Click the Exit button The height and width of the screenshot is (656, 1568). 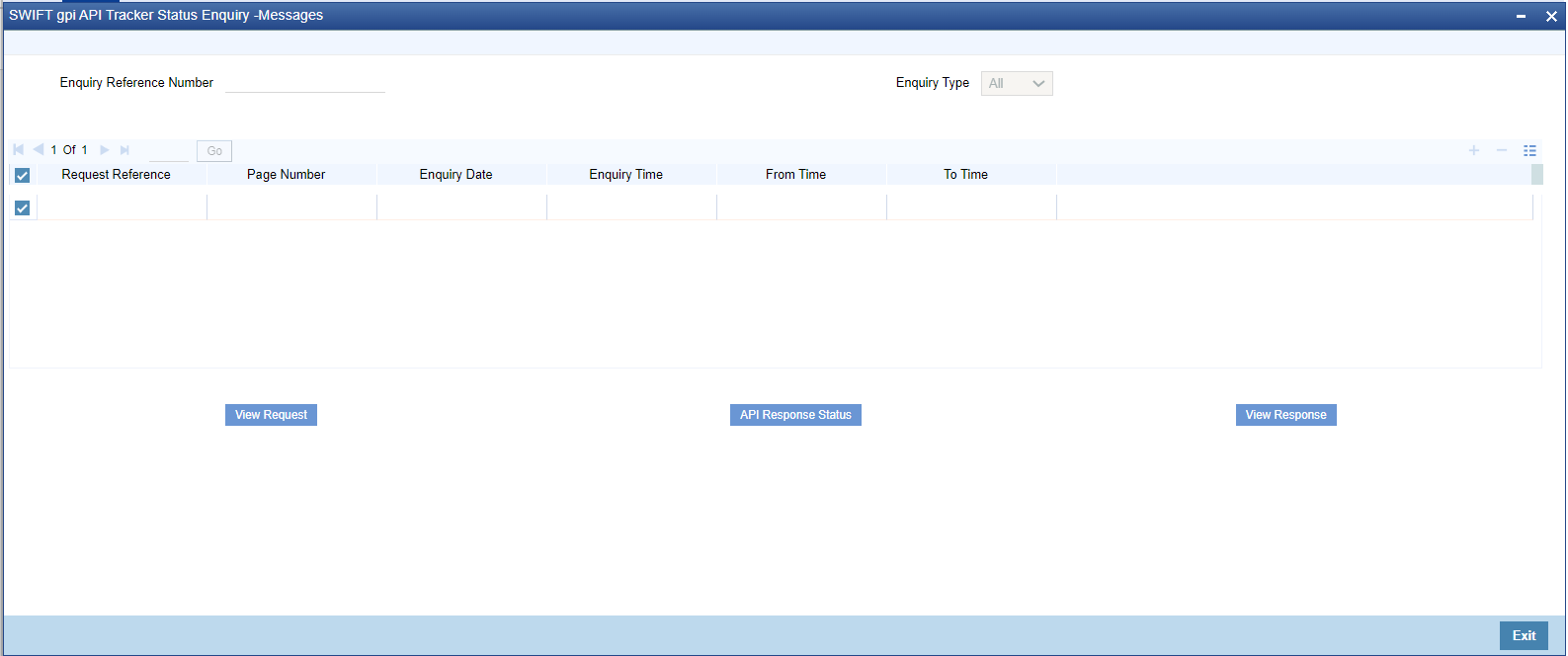(1524, 635)
